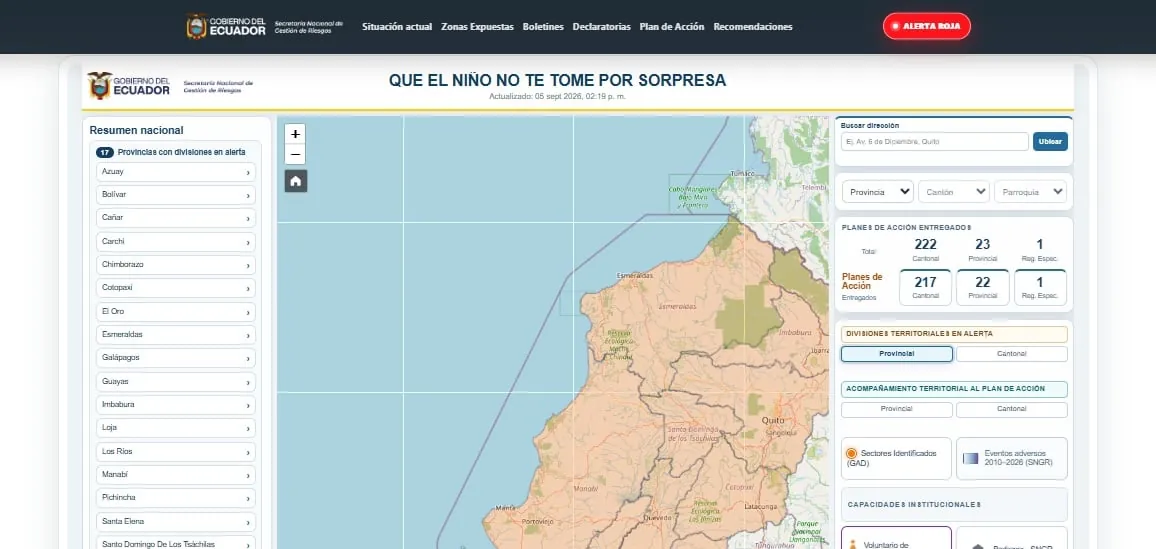Click the Quevedo label on the map
The height and width of the screenshot is (549, 1156).
tap(658, 517)
